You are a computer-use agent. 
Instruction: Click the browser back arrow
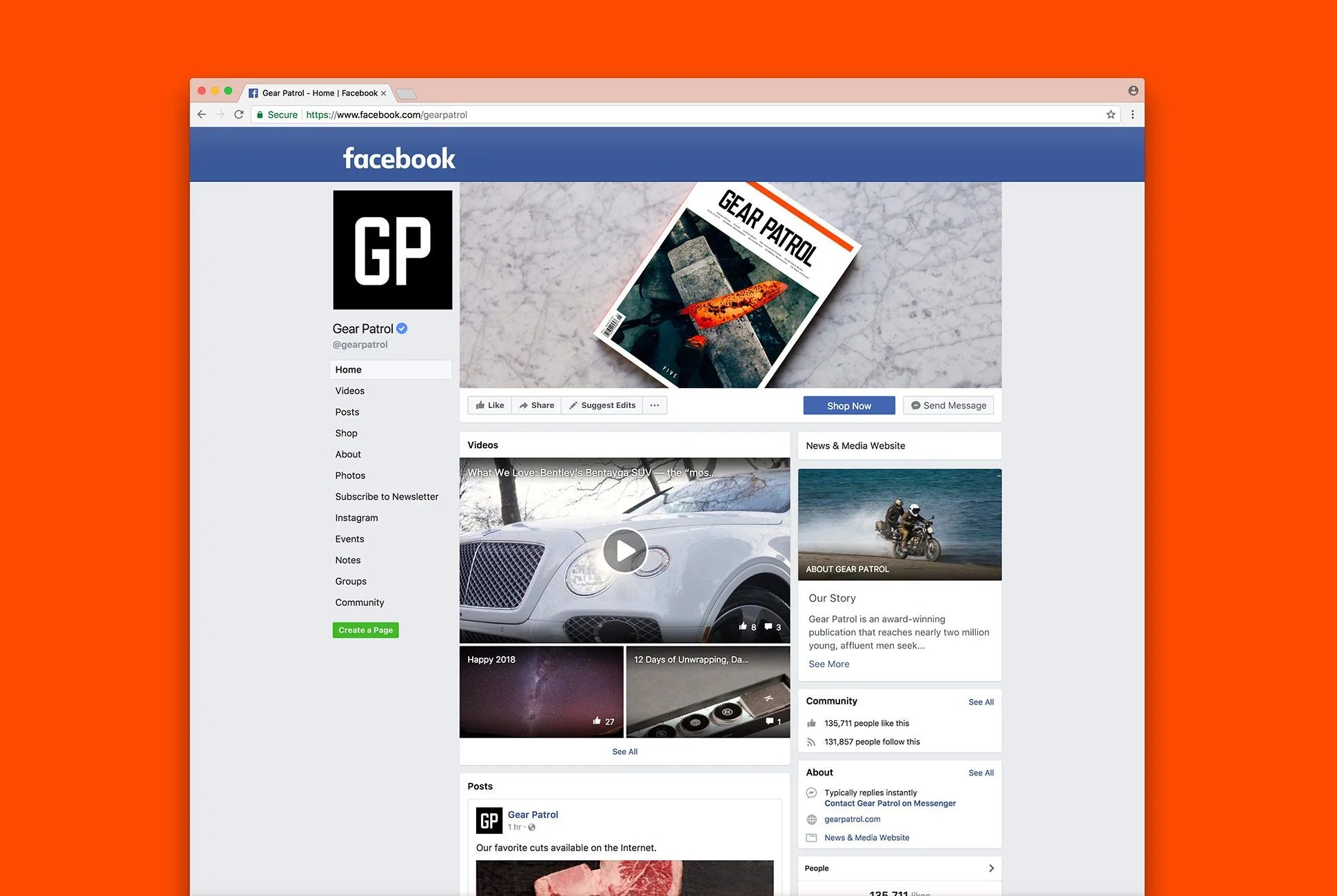[201, 114]
